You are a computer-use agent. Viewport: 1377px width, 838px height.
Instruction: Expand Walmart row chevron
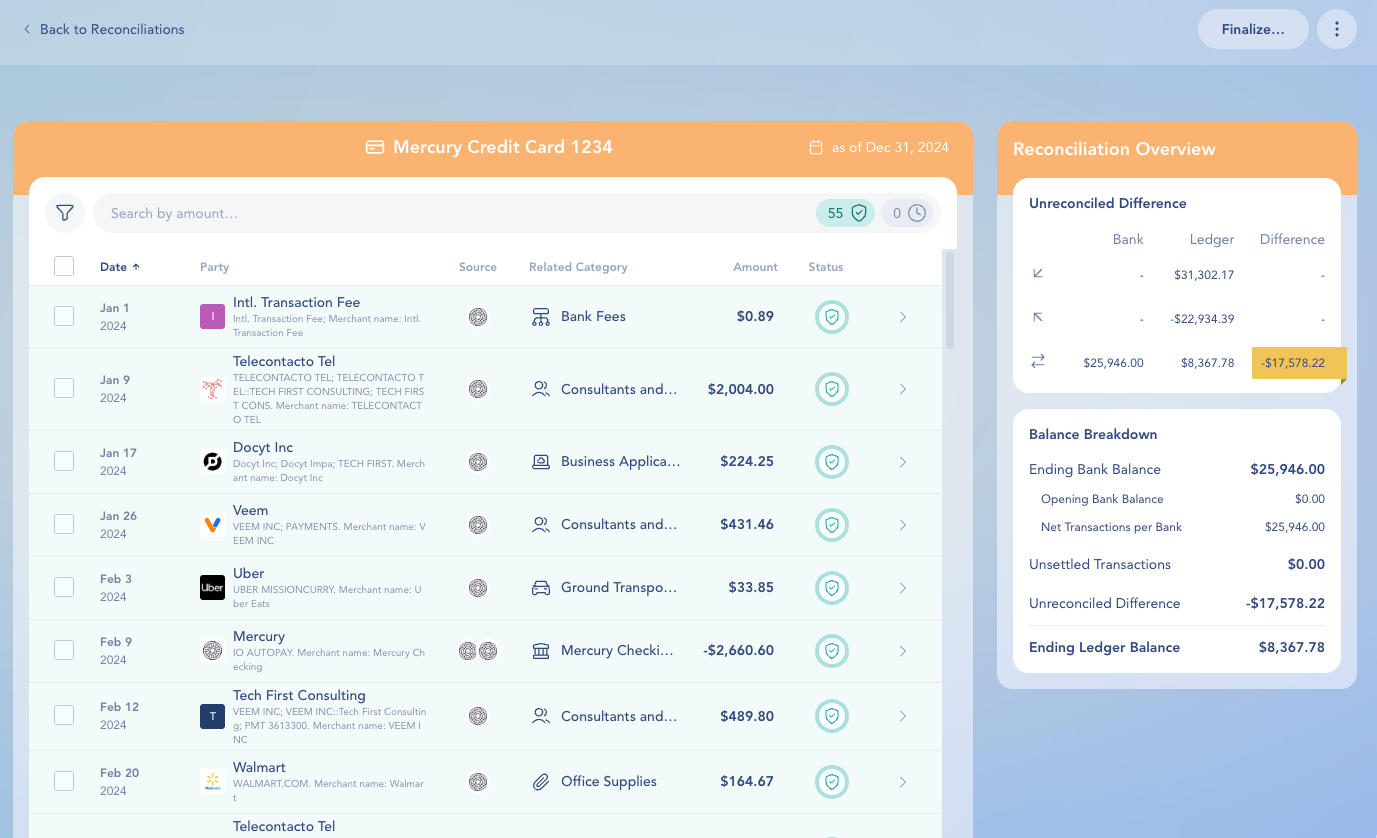pyautogui.click(x=903, y=782)
